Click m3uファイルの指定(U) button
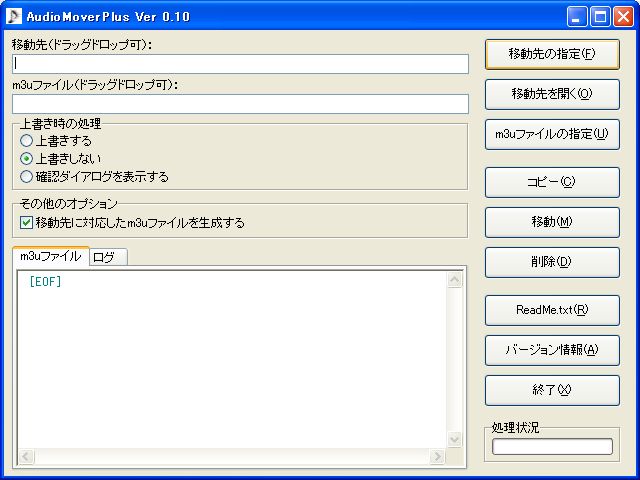Screen dimensions: 640x480 pos(552,134)
